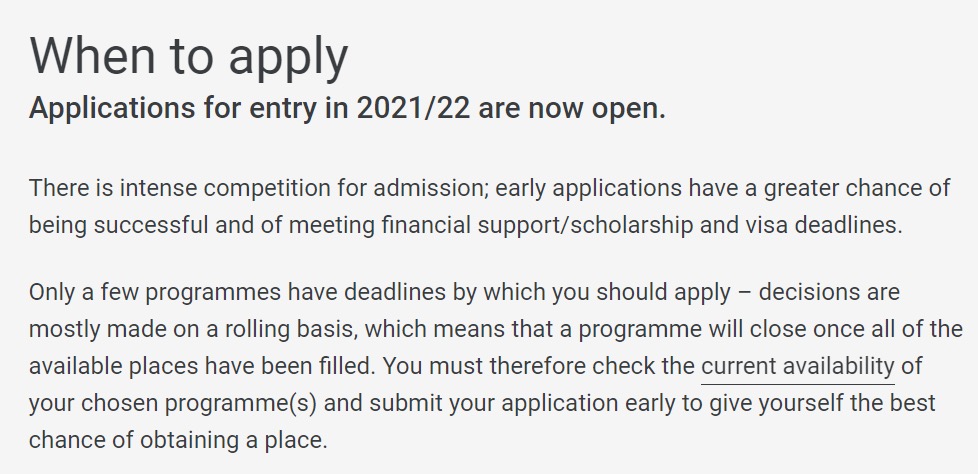
Task: Click the phrase 'rolling basis'
Action: (x=291, y=329)
